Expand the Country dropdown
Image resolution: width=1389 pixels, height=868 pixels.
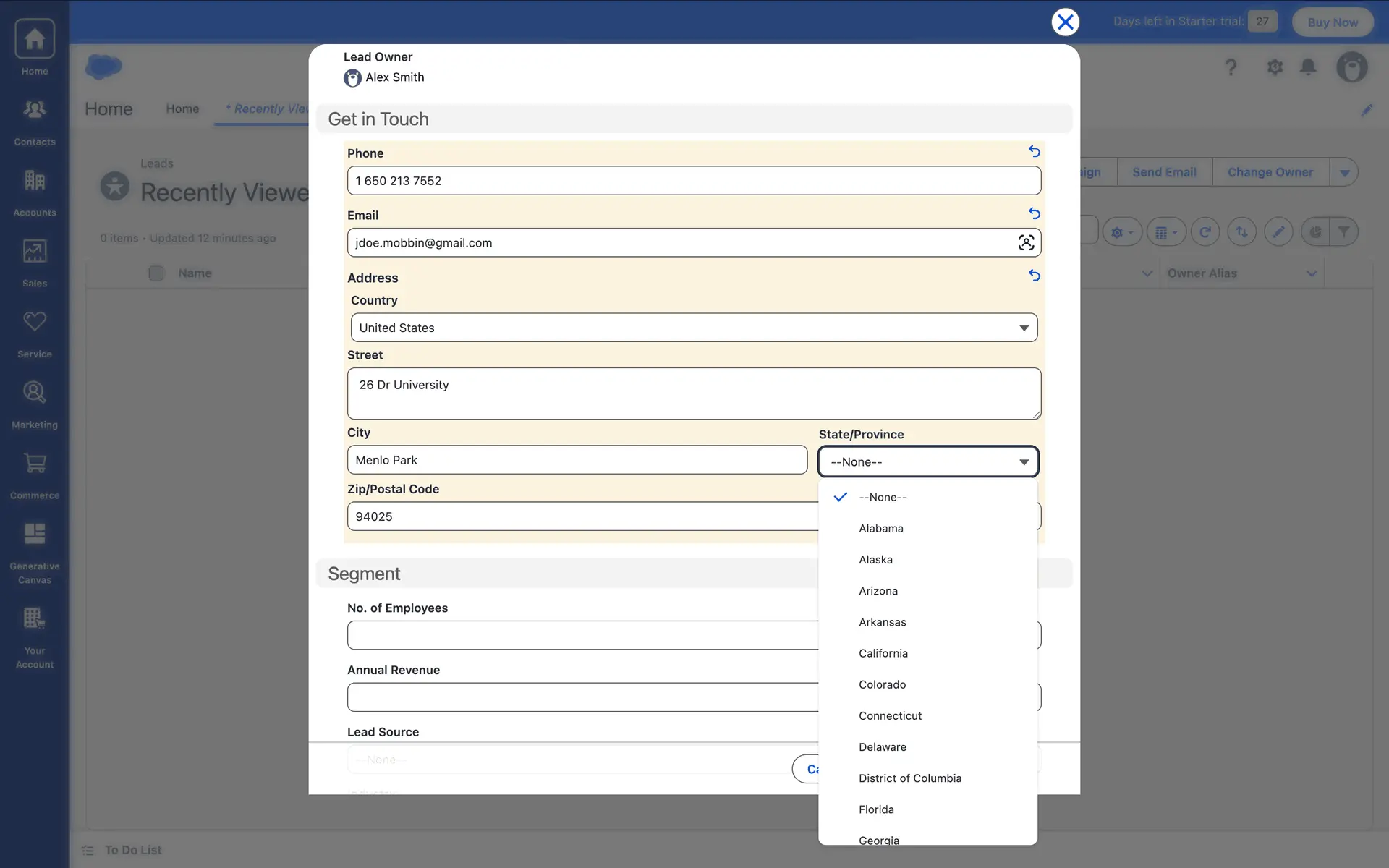point(694,328)
